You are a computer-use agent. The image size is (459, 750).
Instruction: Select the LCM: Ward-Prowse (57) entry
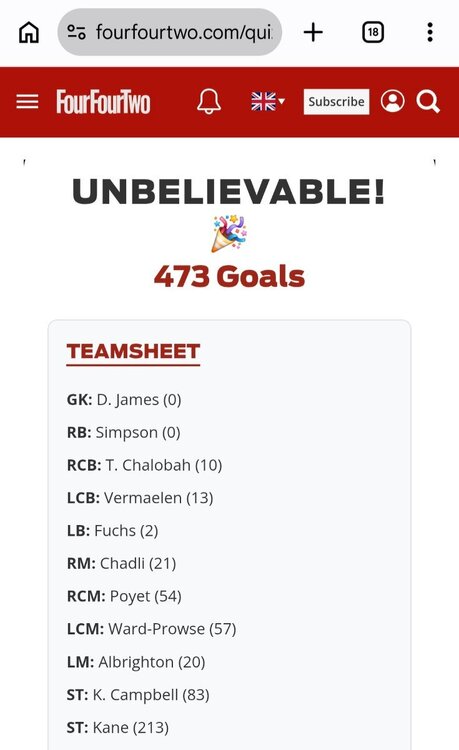(152, 629)
